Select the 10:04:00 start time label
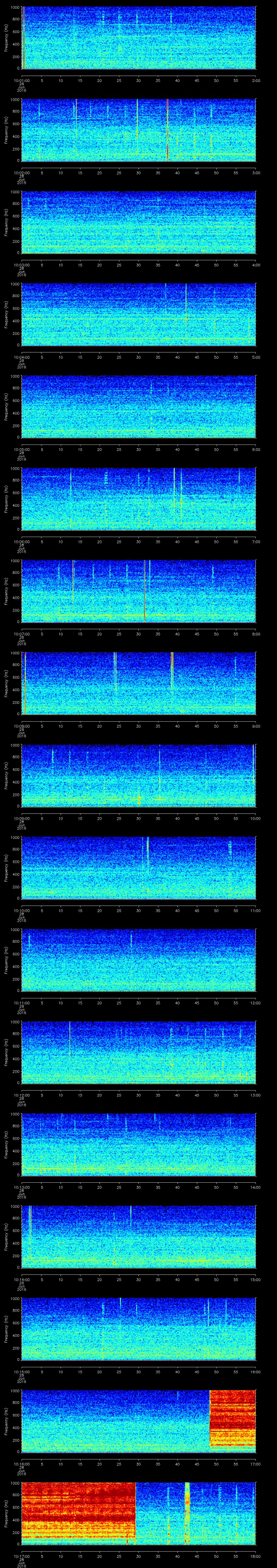The image size is (277, 1568). click(21, 357)
